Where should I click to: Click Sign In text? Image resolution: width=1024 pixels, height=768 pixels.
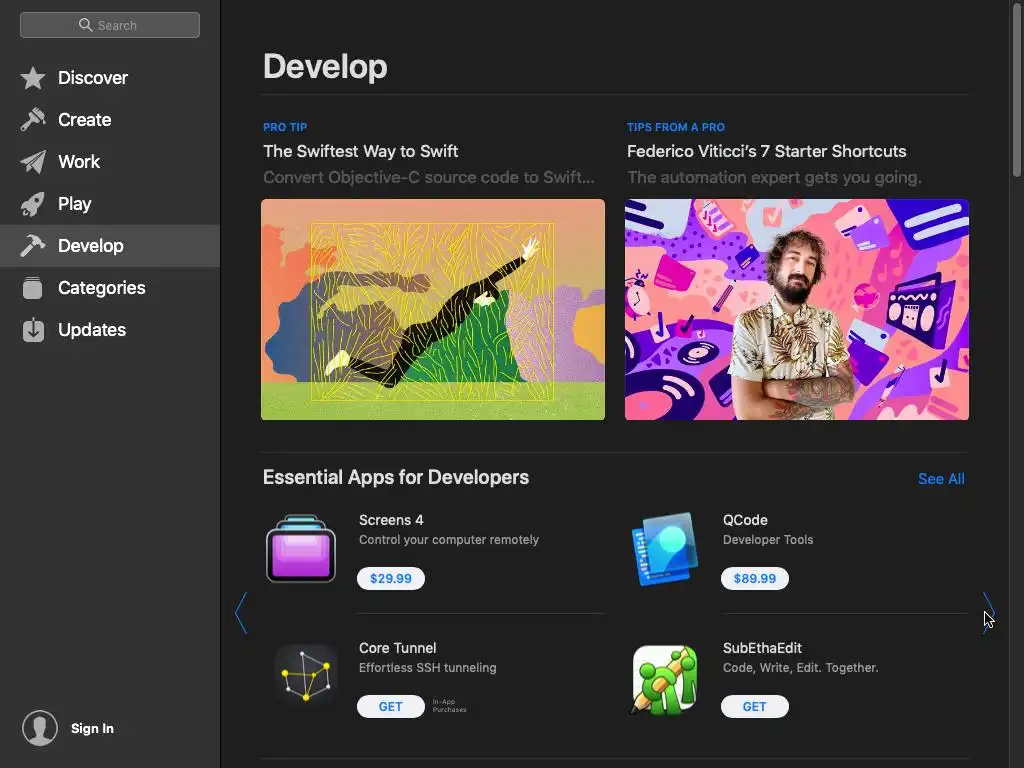[x=92, y=728]
